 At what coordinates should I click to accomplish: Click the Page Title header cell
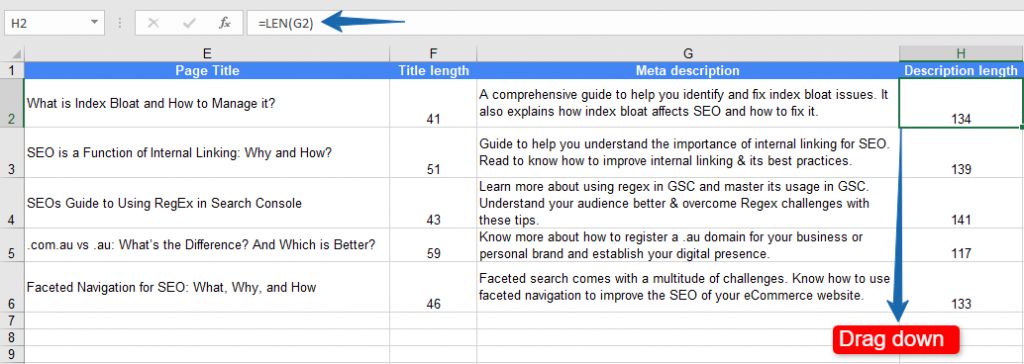pos(207,71)
